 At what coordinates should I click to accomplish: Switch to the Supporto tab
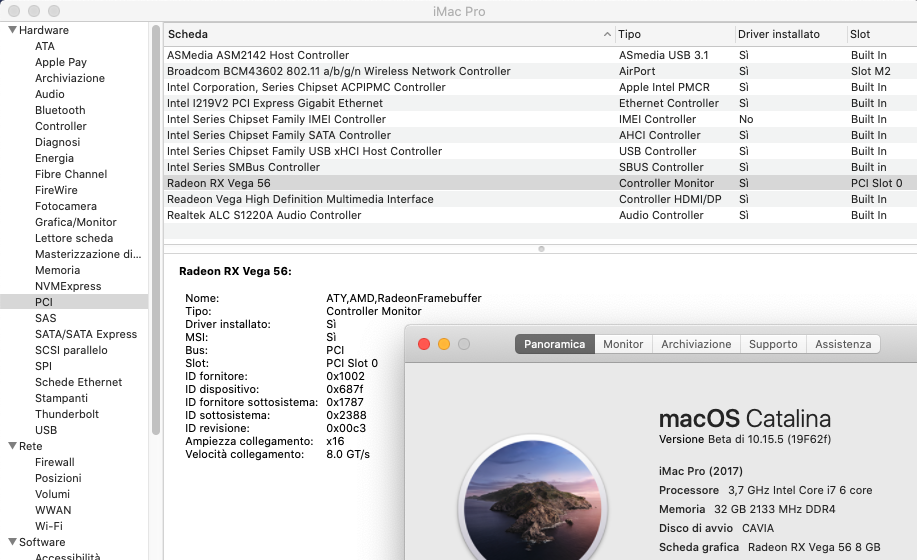tap(773, 344)
